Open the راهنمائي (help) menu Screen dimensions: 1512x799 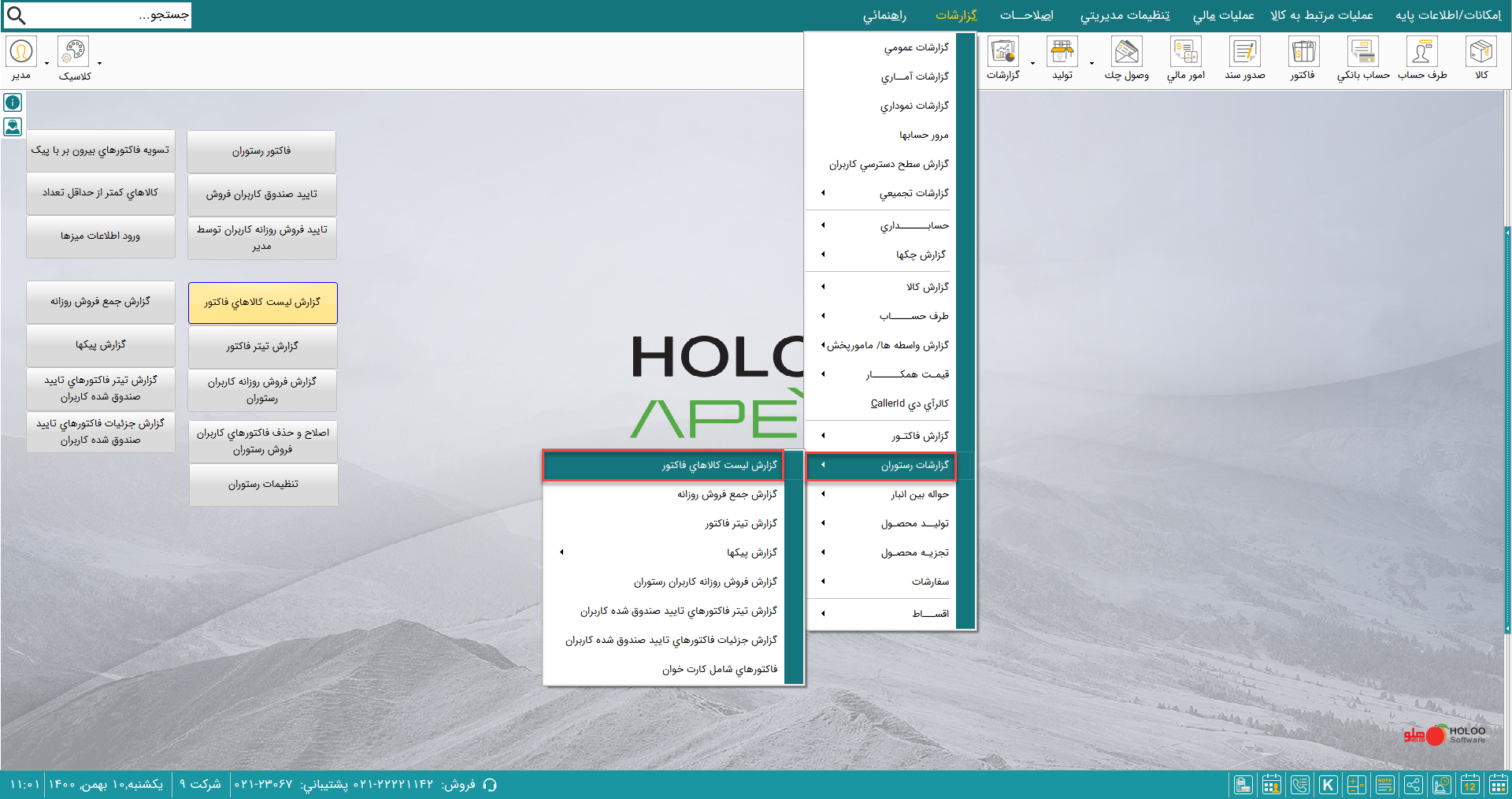click(x=884, y=15)
